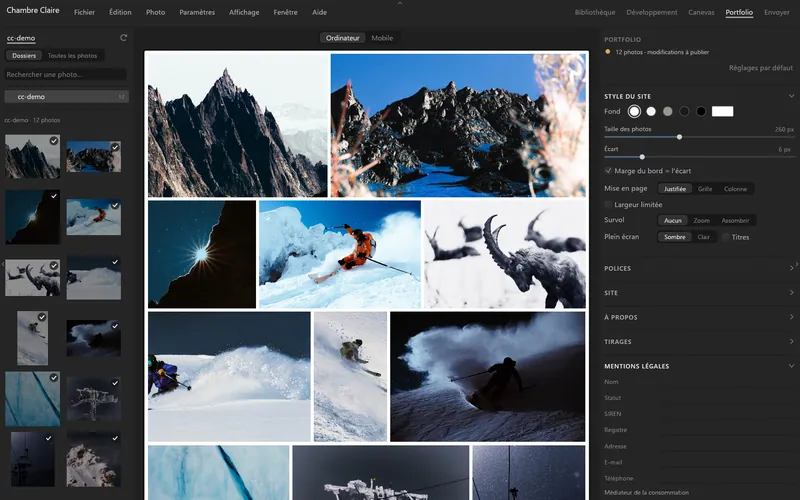Viewport: 800px width, 500px height.
Task: Open the Affichage menu
Action: click(244, 12)
